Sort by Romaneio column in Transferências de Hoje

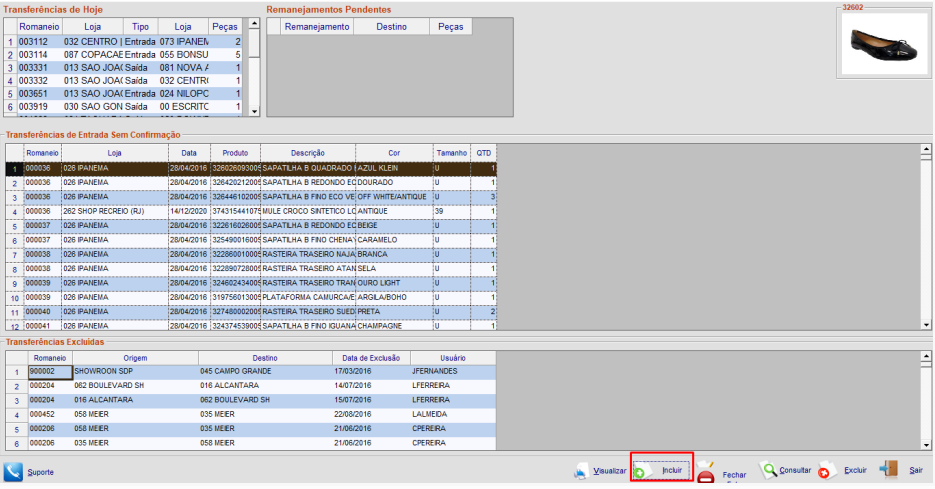[40, 26]
